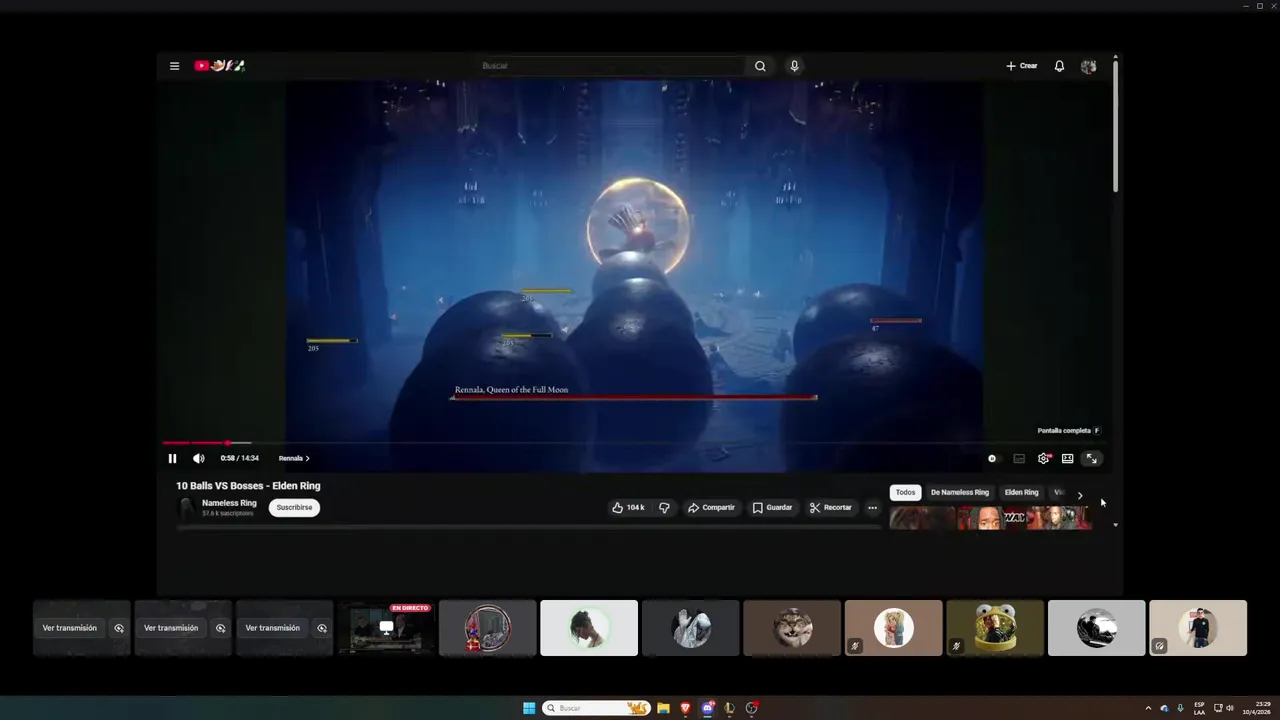Toggle subtitles in the player
The width and height of the screenshot is (1280, 720).
(x=1019, y=458)
